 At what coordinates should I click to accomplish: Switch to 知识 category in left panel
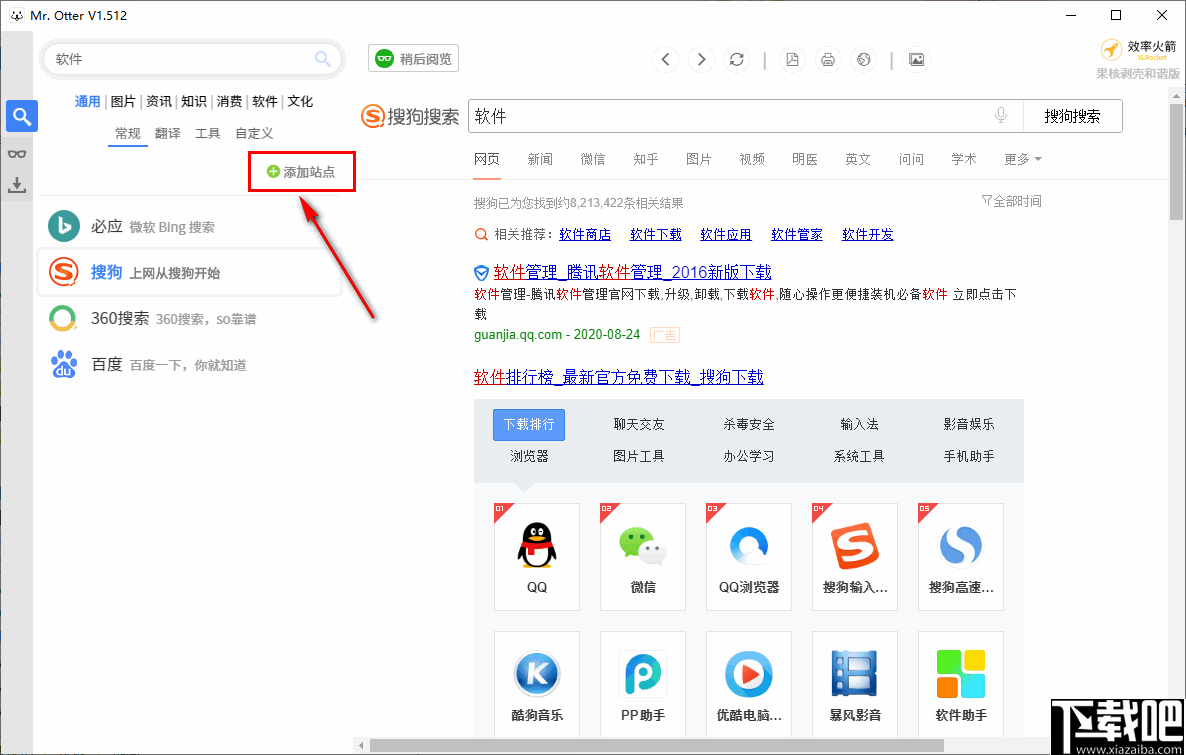194,101
